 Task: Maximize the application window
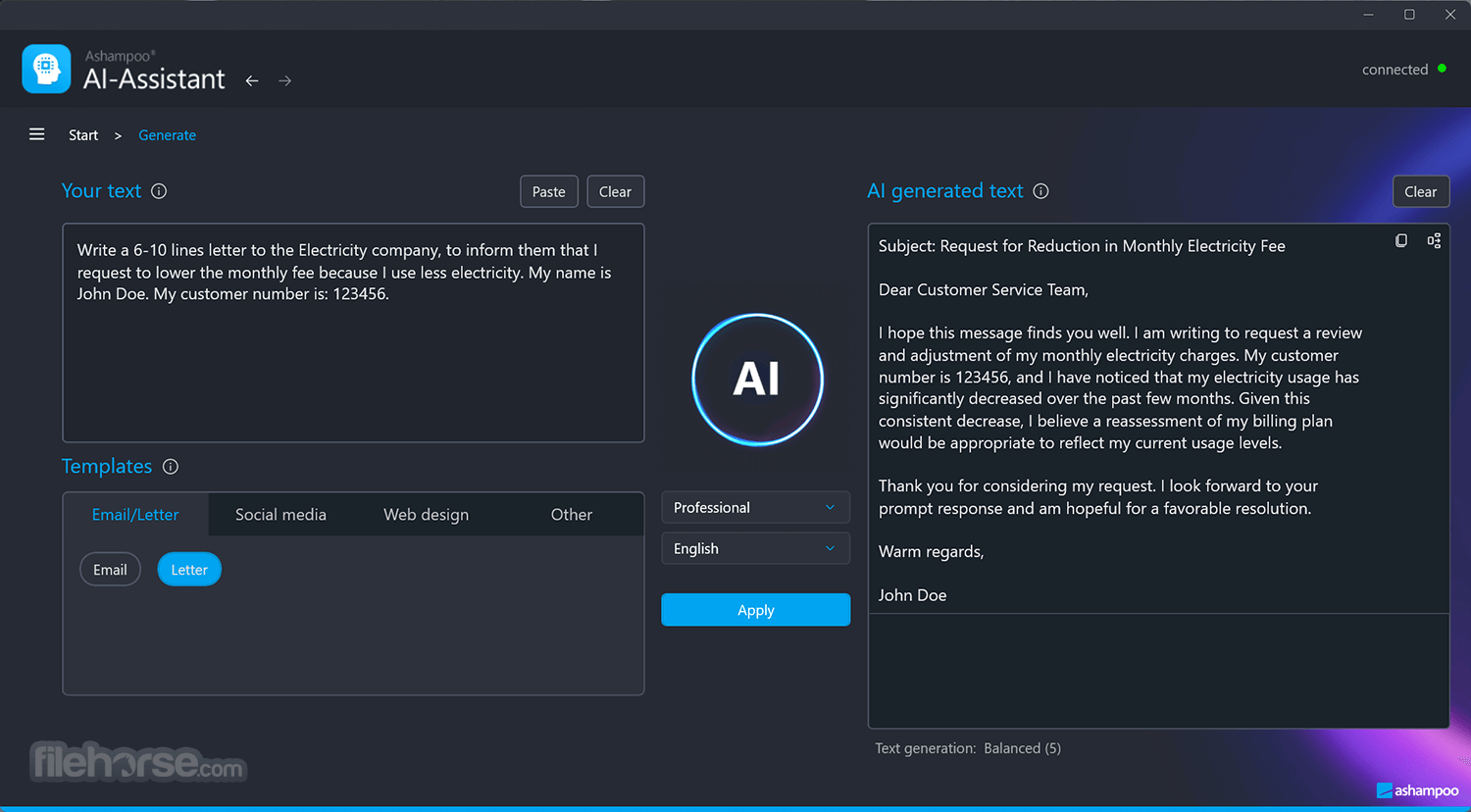[1409, 15]
